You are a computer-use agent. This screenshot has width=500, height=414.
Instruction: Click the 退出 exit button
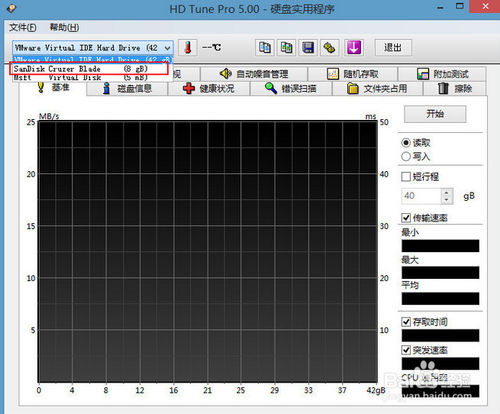pos(393,48)
